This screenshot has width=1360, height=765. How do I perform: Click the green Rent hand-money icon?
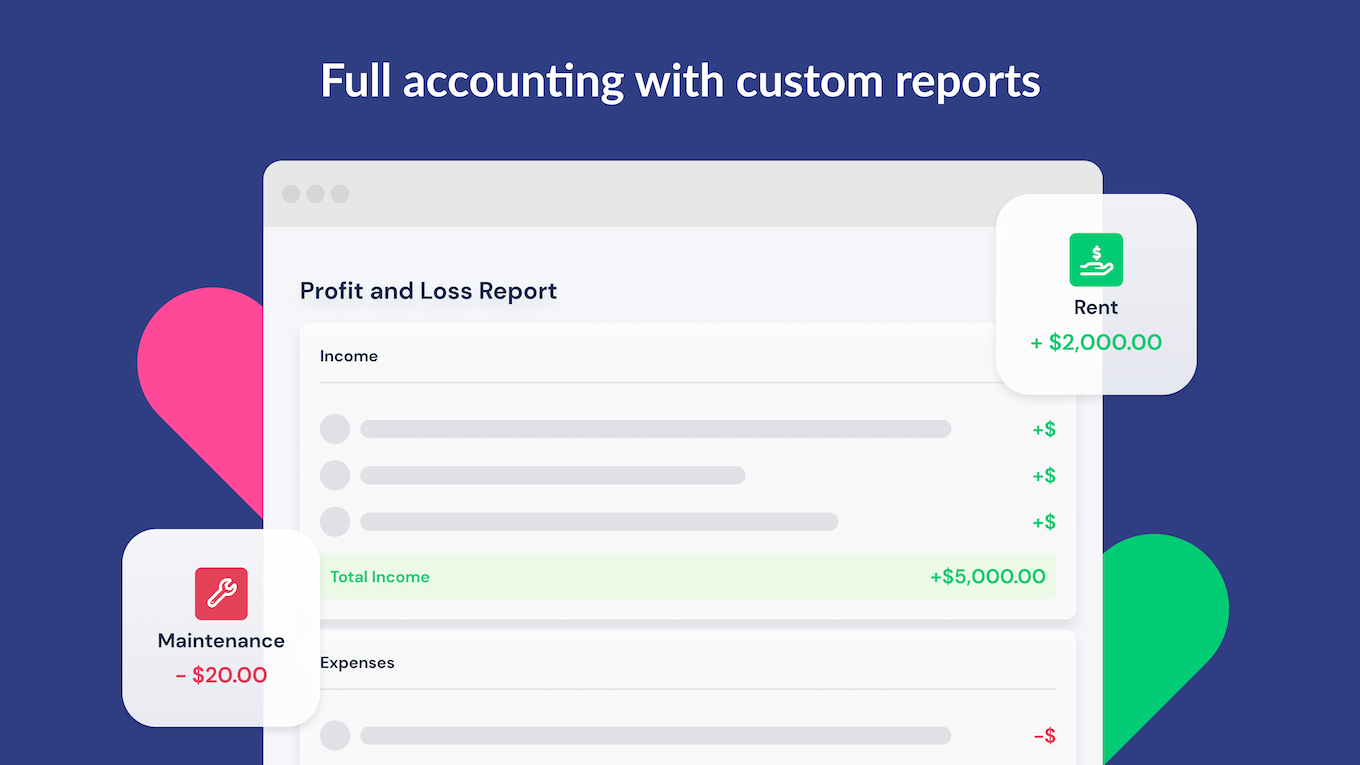(x=1096, y=260)
